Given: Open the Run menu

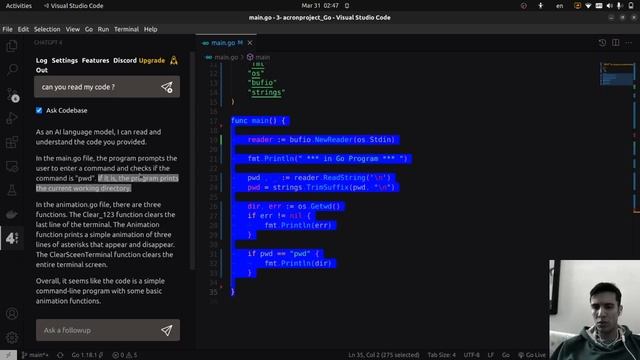Looking at the screenshot, I should pyautogui.click(x=103, y=29).
